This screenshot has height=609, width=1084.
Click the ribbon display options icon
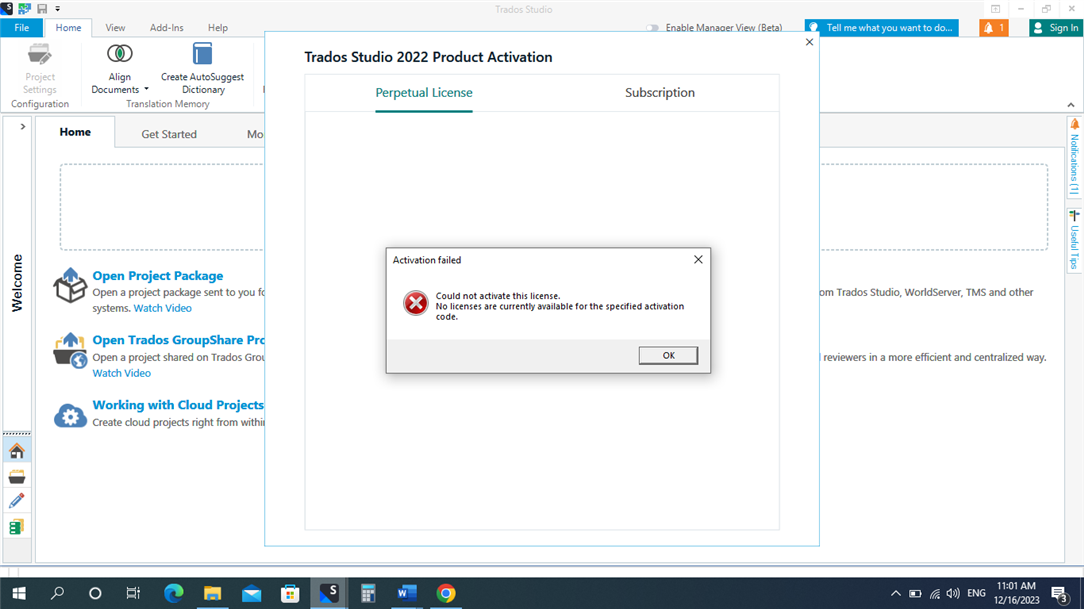996,9
